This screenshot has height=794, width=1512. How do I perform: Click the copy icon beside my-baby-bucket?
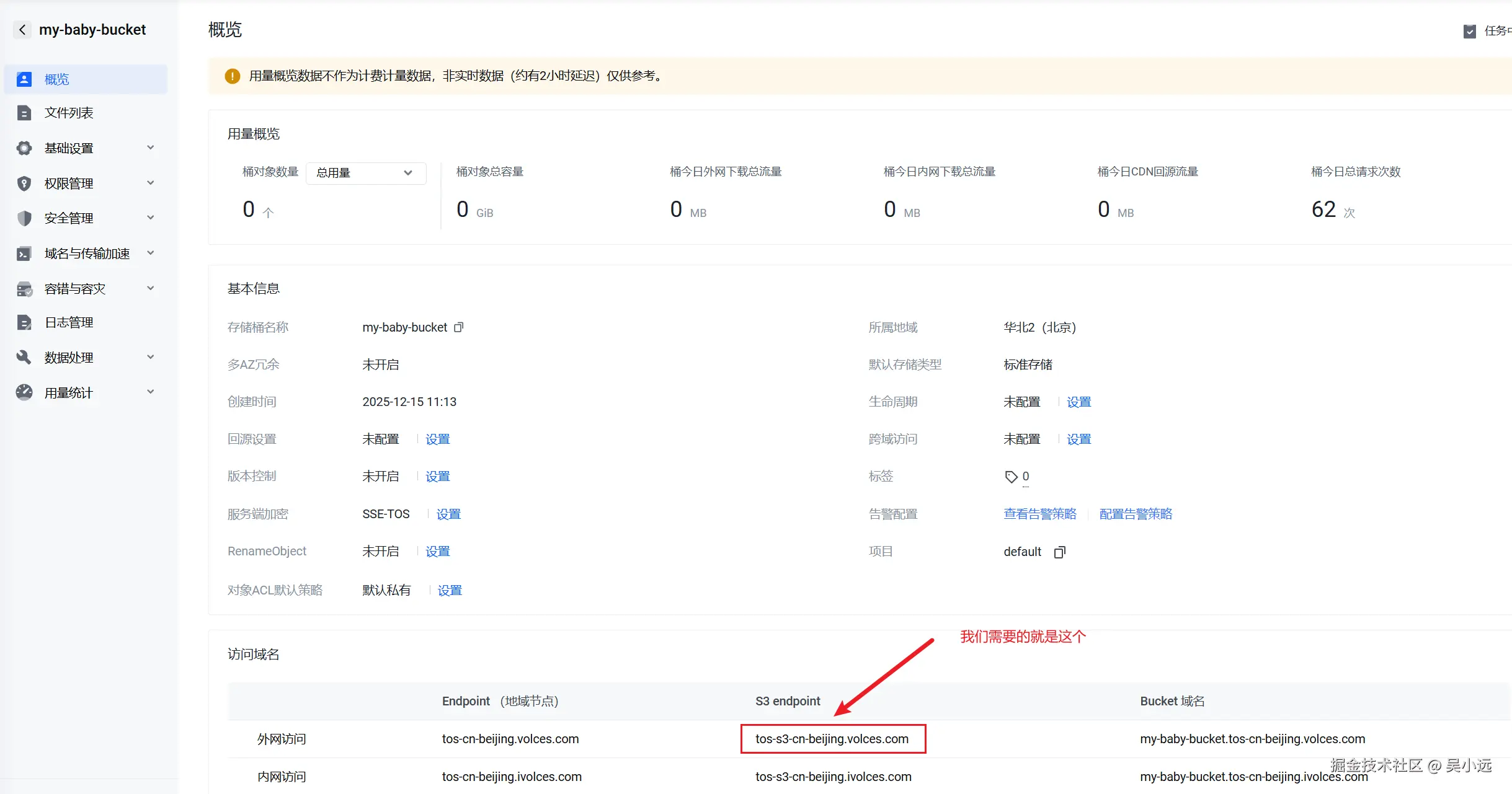pyautogui.click(x=458, y=327)
